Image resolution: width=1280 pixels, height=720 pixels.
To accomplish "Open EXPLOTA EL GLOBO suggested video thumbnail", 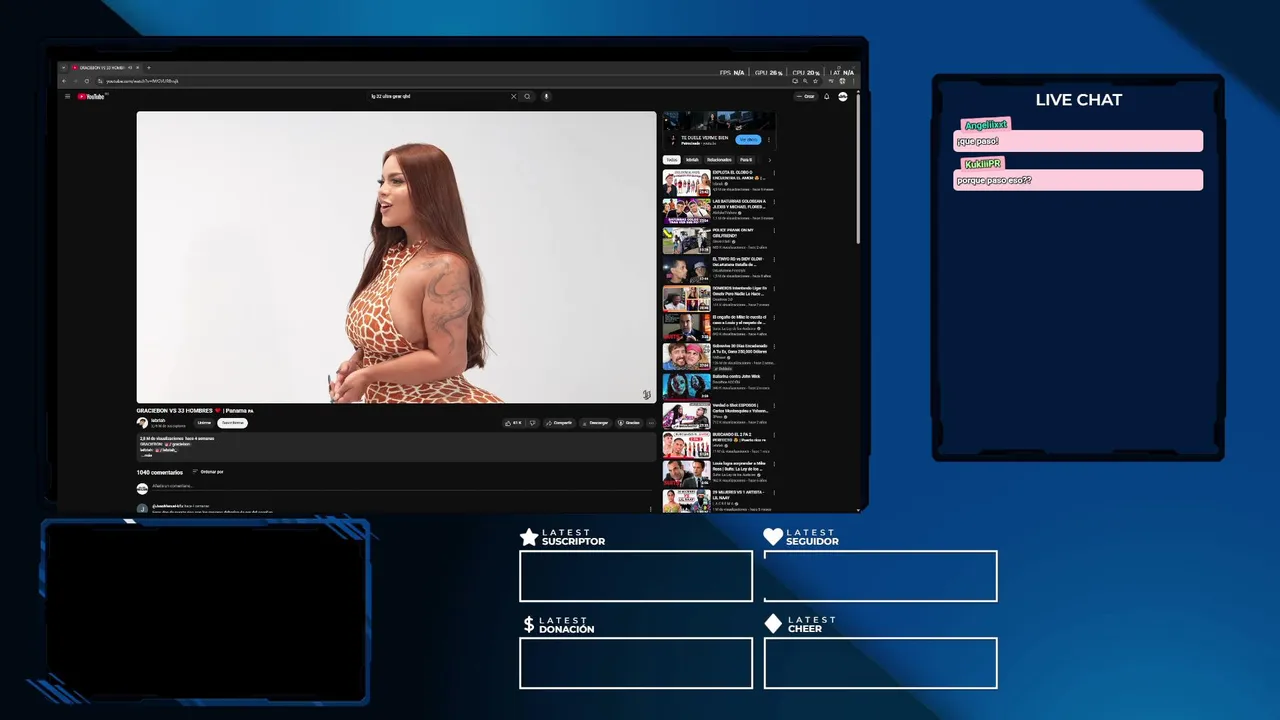I will [686, 182].
